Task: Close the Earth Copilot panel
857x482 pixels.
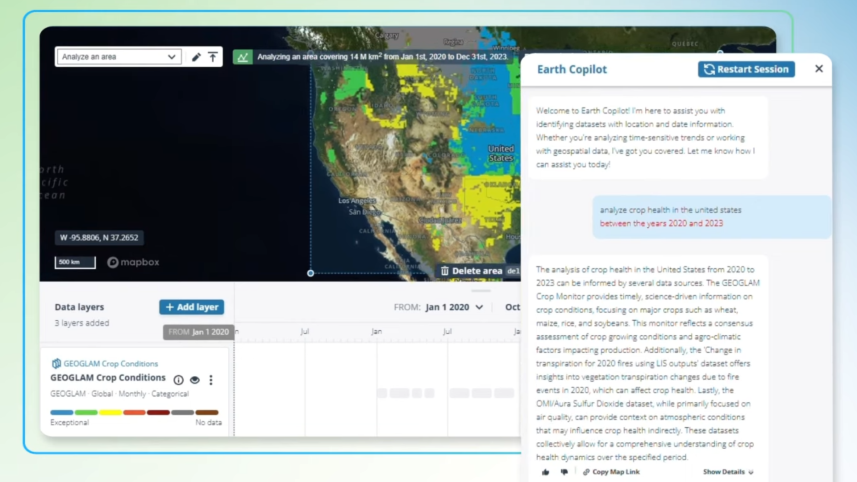Action: (x=819, y=69)
